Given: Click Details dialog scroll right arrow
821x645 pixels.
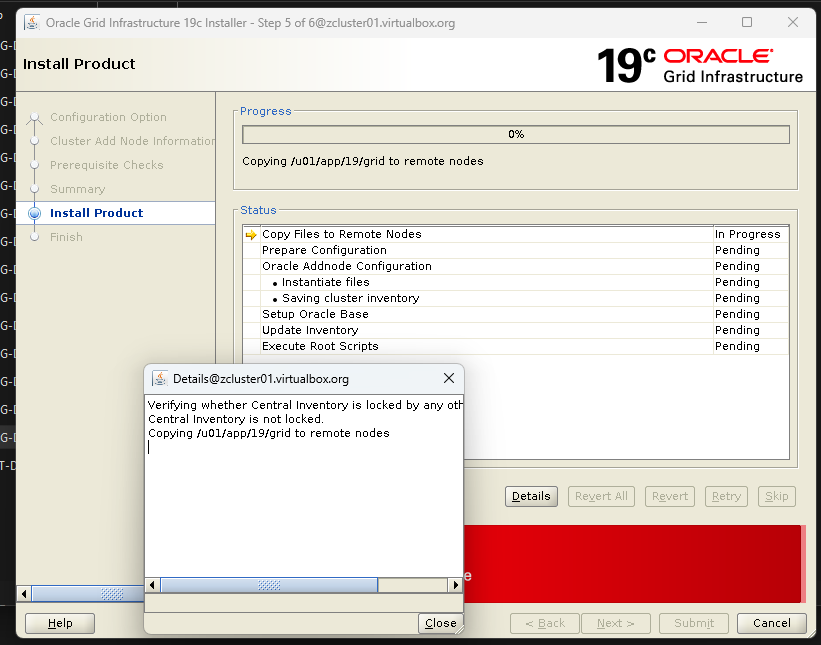Looking at the screenshot, I should (x=455, y=585).
